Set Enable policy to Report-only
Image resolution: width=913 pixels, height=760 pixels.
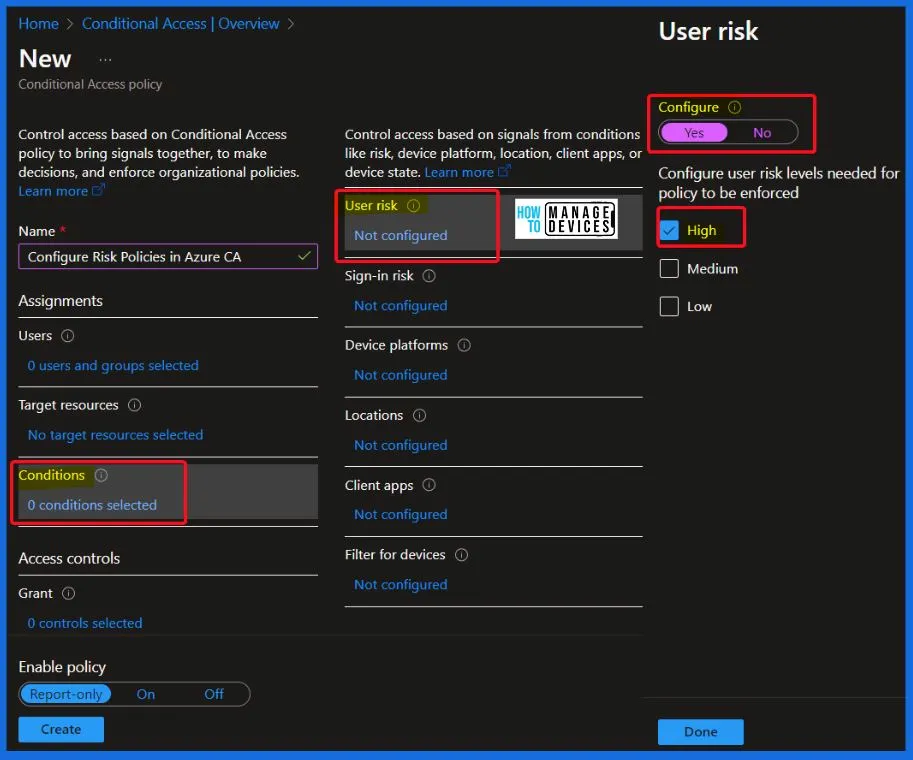[66, 694]
